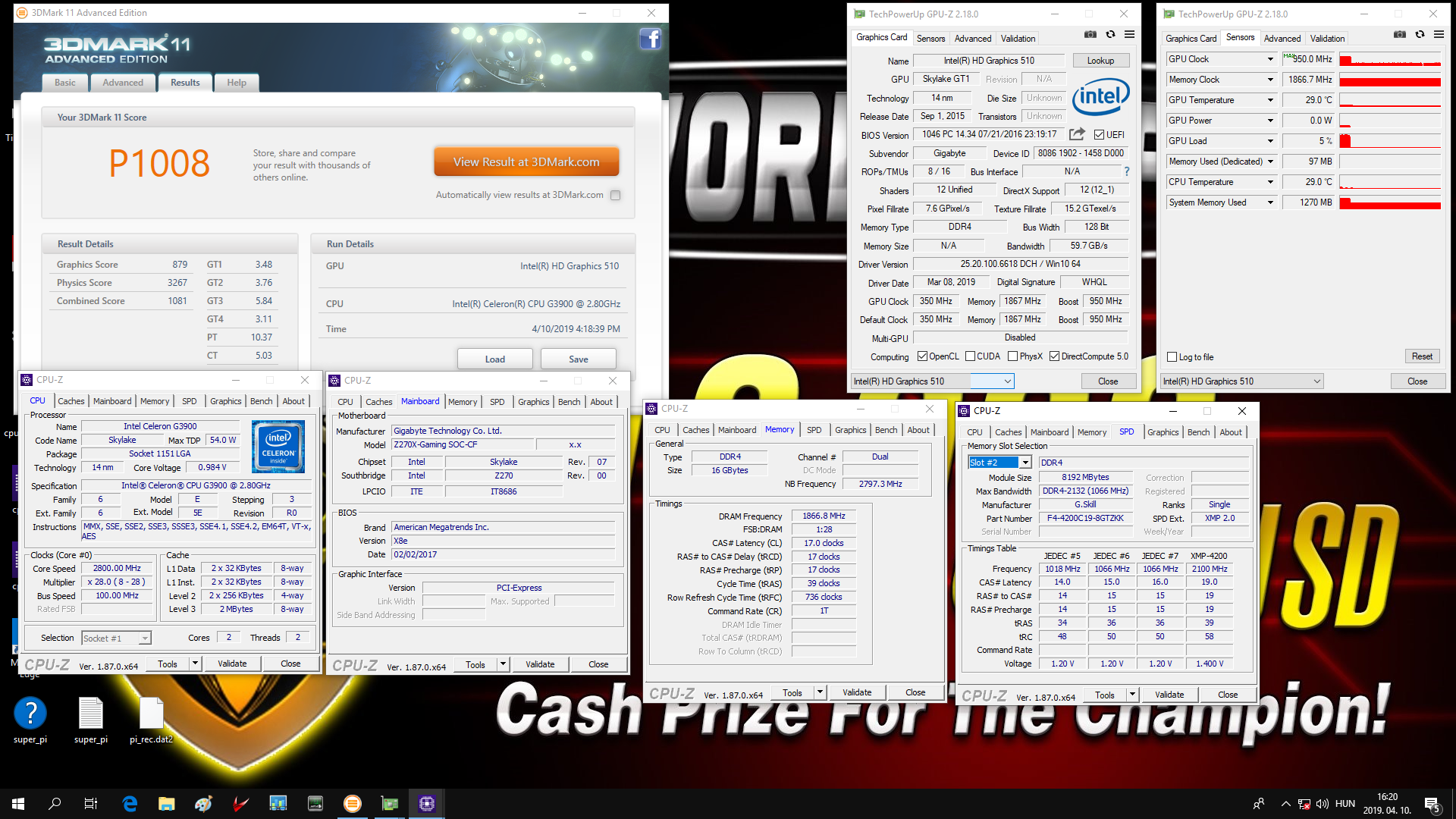Open Advanced tab in GPU-Z Sensors window

coord(1282,39)
